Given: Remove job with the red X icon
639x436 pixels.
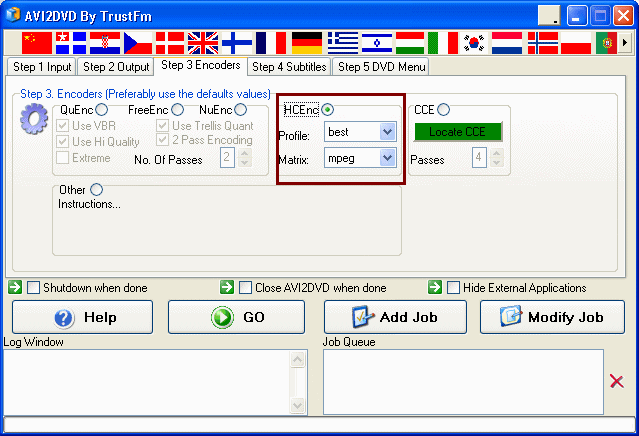Looking at the screenshot, I should [x=617, y=381].
